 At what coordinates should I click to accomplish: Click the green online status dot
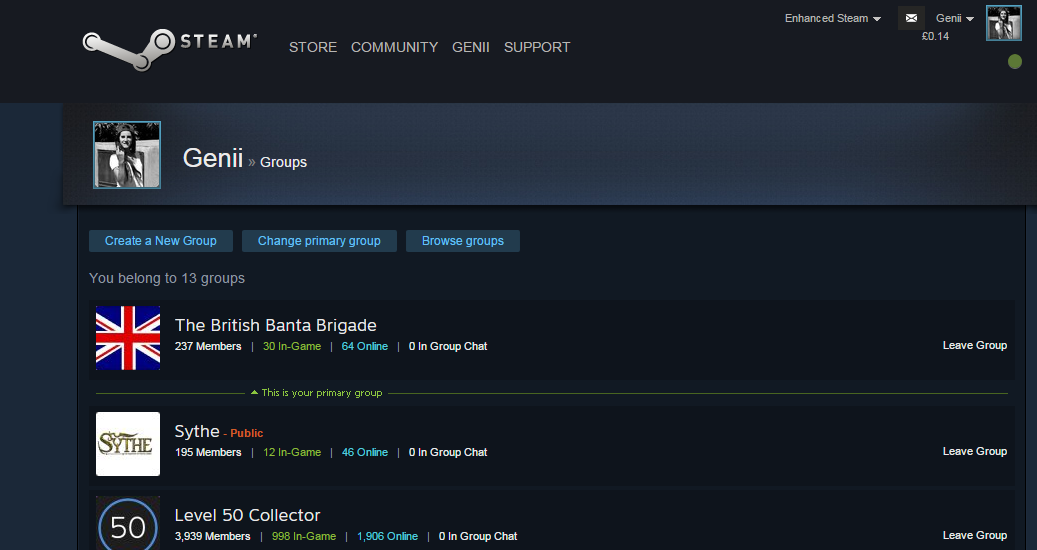click(x=1015, y=61)
